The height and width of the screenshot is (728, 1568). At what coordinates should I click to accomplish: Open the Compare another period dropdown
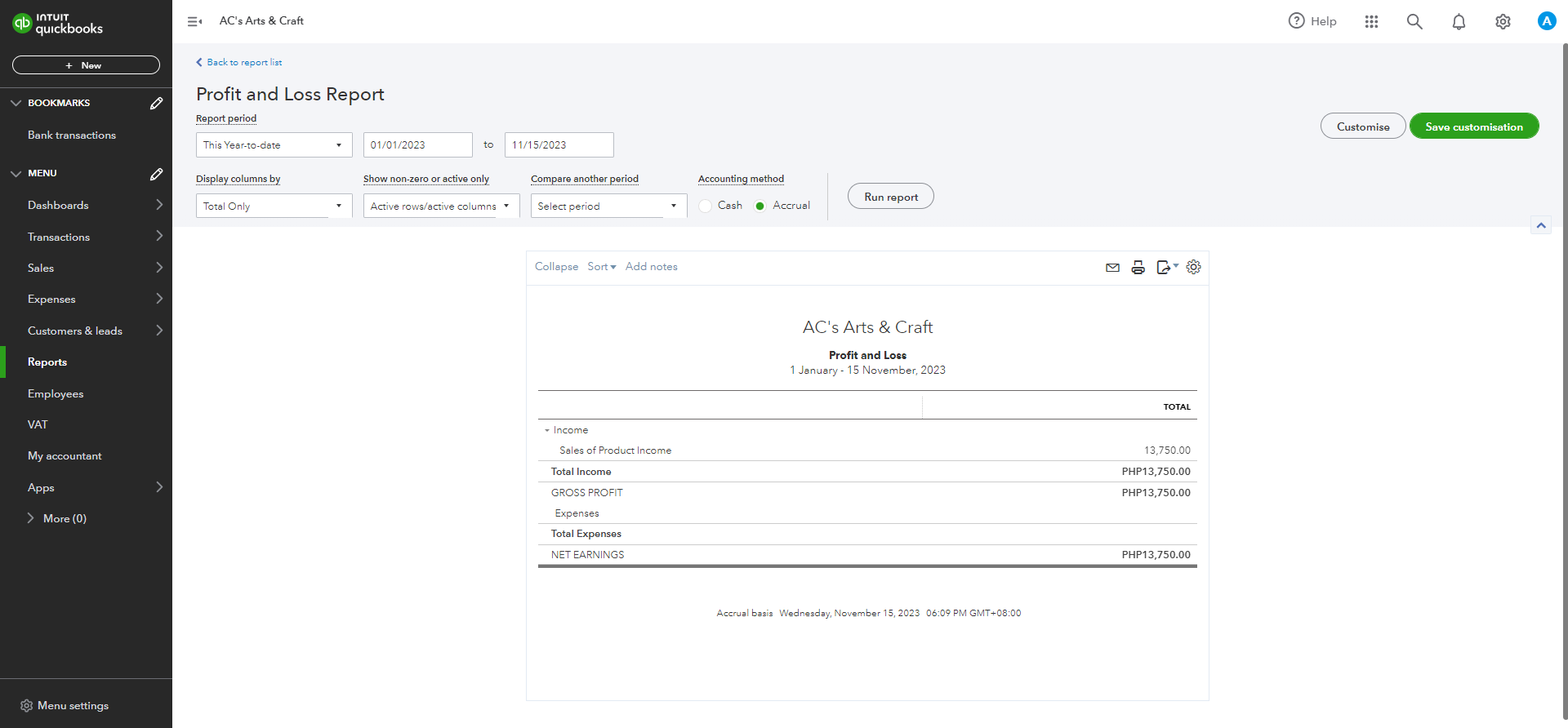608,206
